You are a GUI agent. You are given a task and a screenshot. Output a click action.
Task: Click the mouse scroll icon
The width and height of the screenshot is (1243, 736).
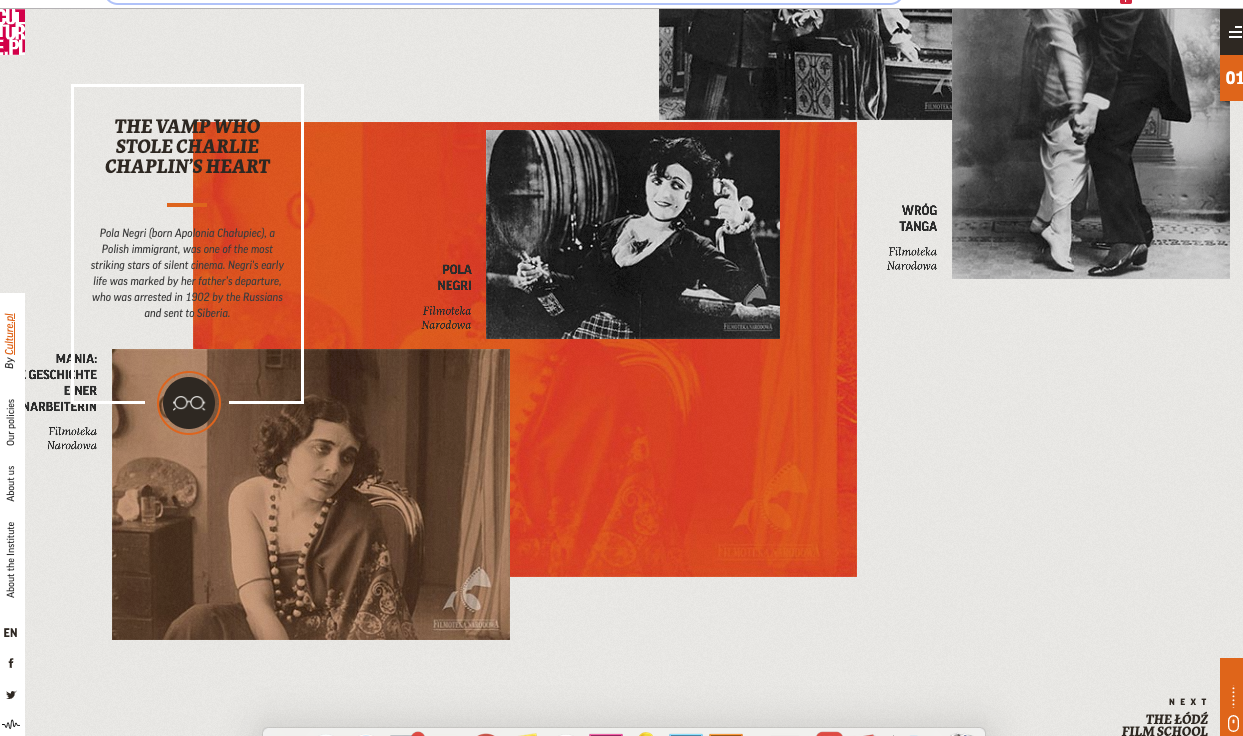(1232, 723)
